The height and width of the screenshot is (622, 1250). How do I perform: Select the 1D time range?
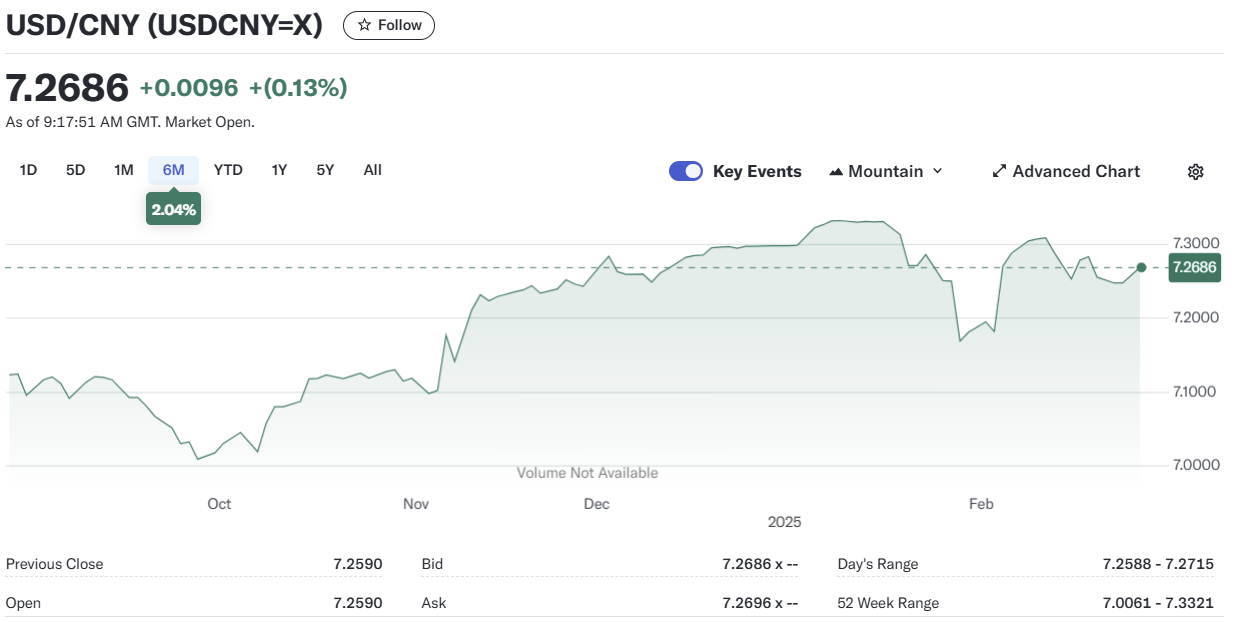tap(28, 170)
